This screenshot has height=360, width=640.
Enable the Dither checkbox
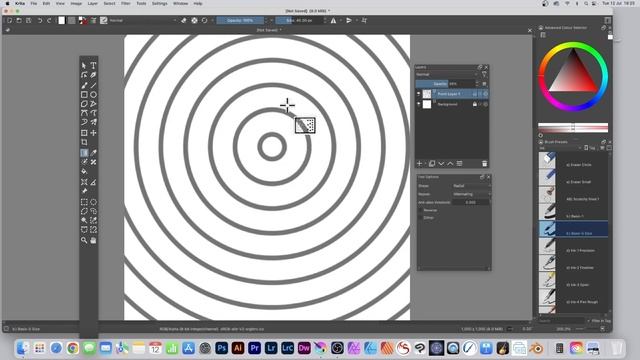click(420, 218)
